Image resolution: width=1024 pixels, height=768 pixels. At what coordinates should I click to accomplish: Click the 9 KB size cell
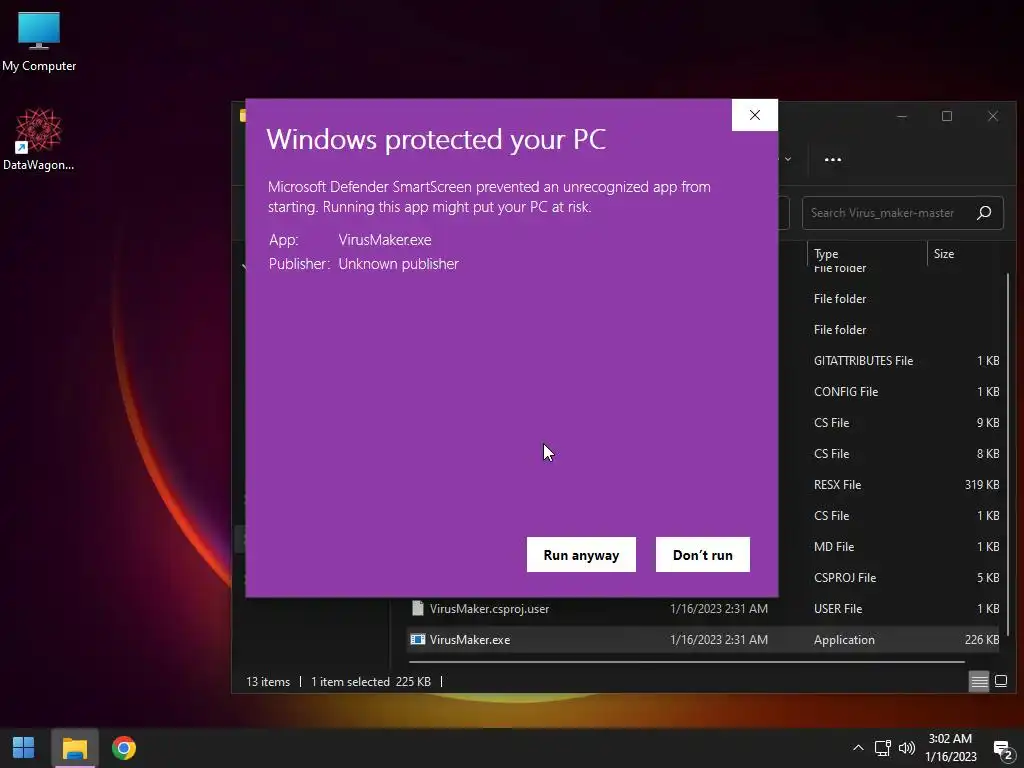pyautogui.click(x=987, y=423)
